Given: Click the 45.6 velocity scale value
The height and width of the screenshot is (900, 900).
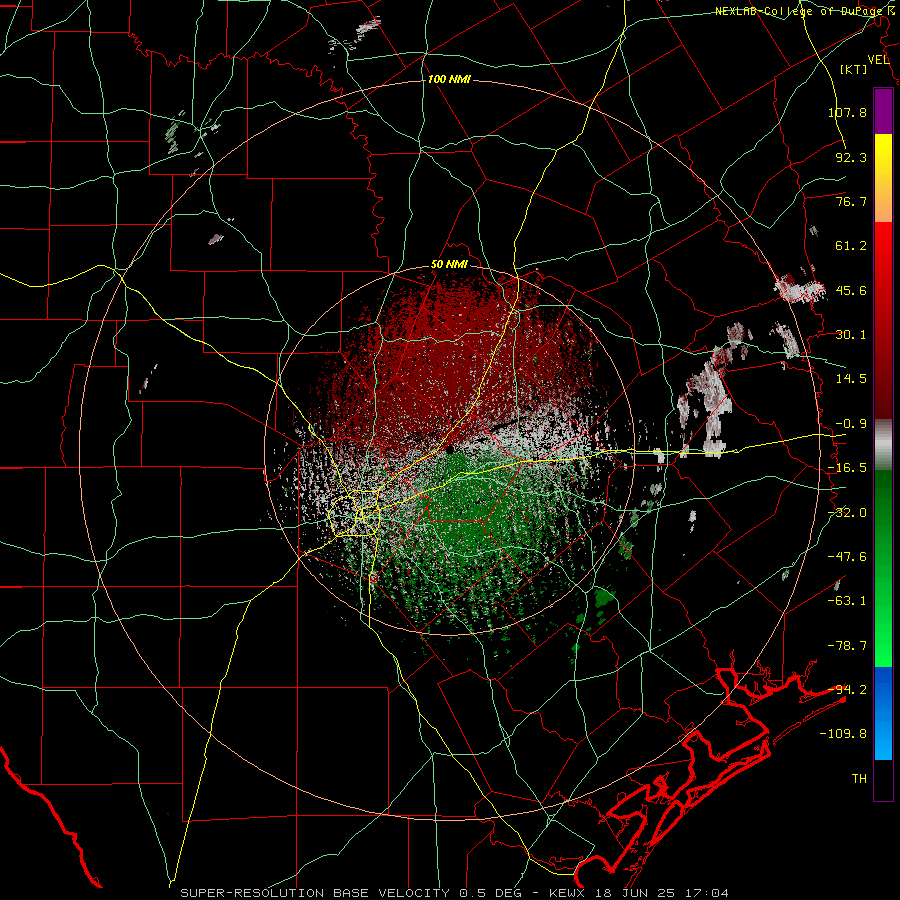Looking at the screenshot, I should click(x=851, y=290).
